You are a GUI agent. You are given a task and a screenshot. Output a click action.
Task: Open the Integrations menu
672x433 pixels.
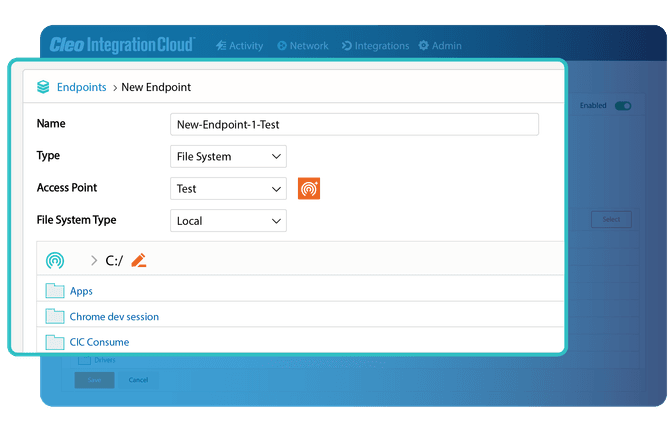coord(375,46)
